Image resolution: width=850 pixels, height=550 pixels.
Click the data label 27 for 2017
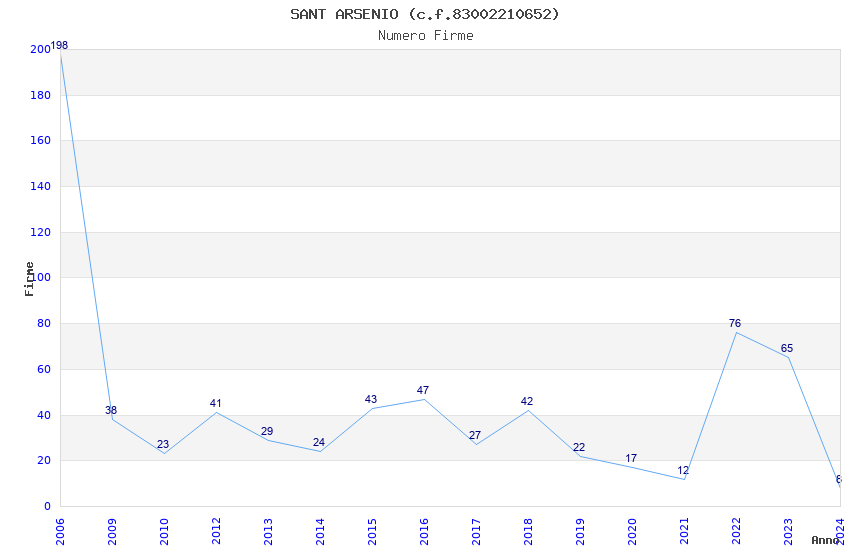(475, 436)
